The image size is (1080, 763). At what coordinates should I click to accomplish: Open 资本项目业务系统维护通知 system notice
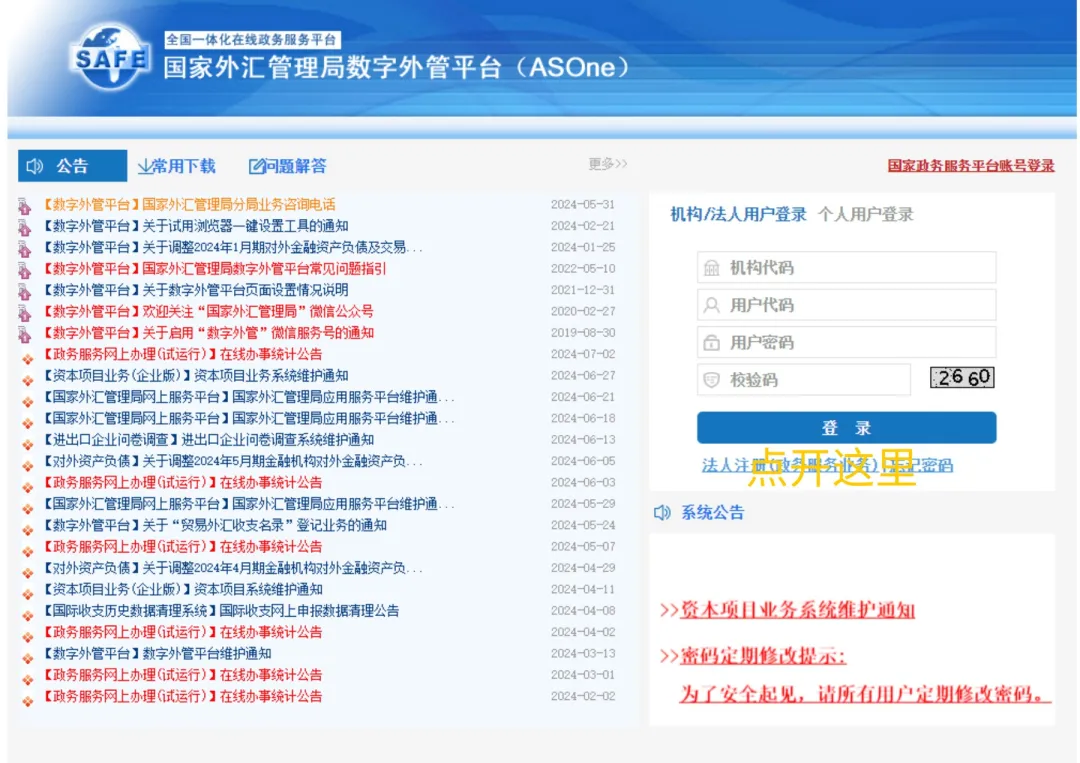click(x=797, y=610)
